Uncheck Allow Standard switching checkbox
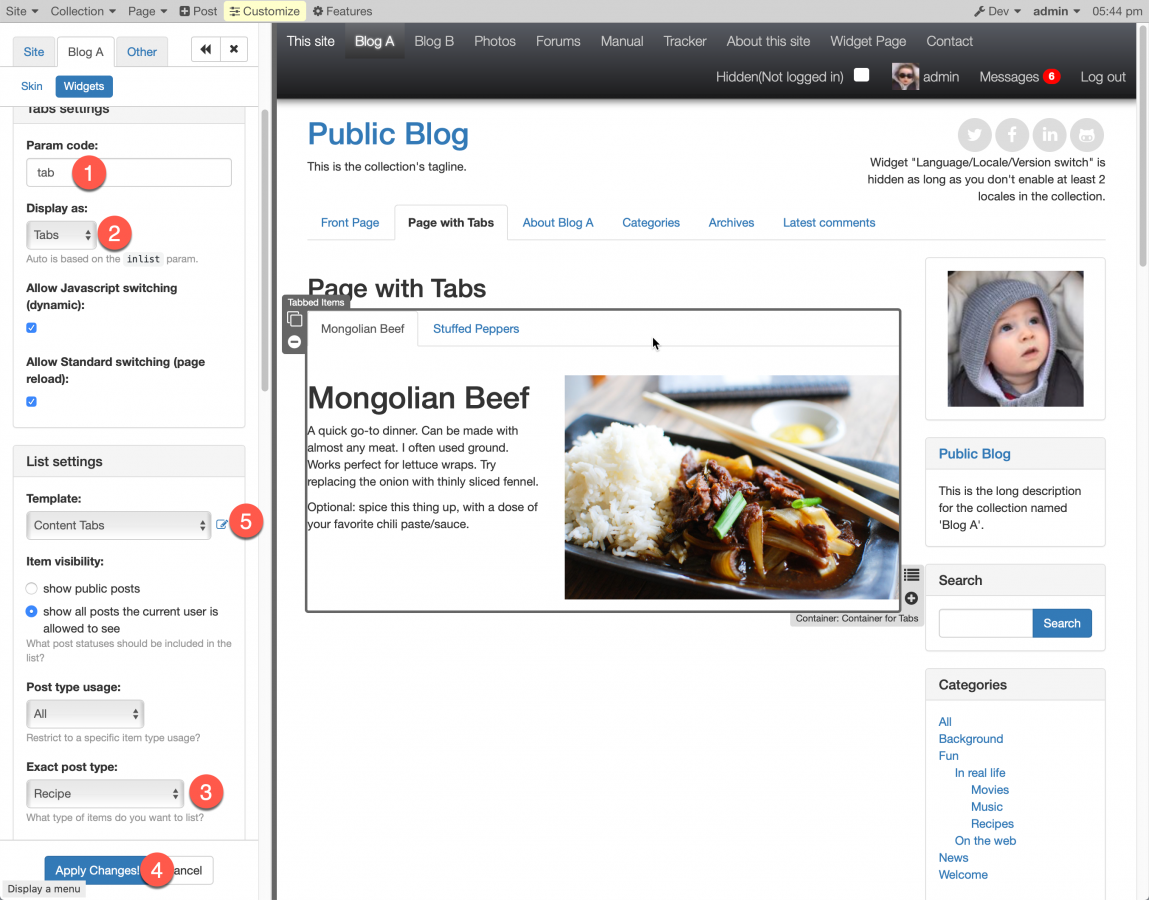 (x=30, y=401)
